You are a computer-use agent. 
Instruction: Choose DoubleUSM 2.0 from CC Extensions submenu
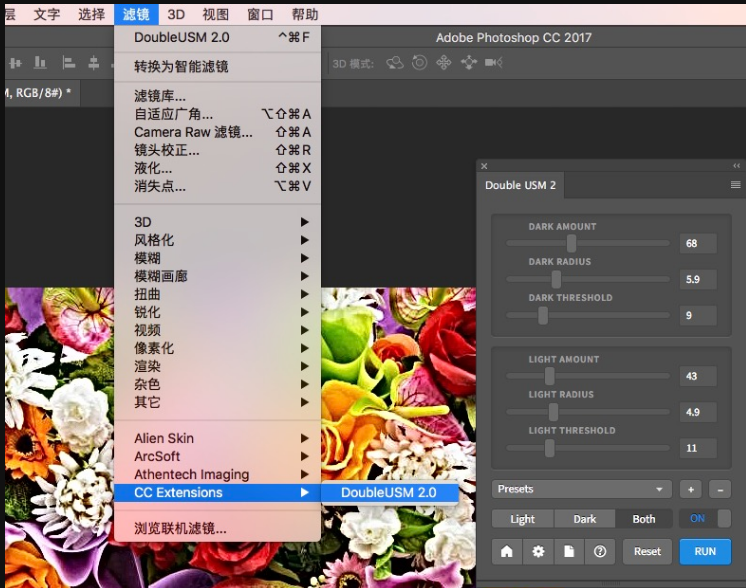(x=388, y=492)
